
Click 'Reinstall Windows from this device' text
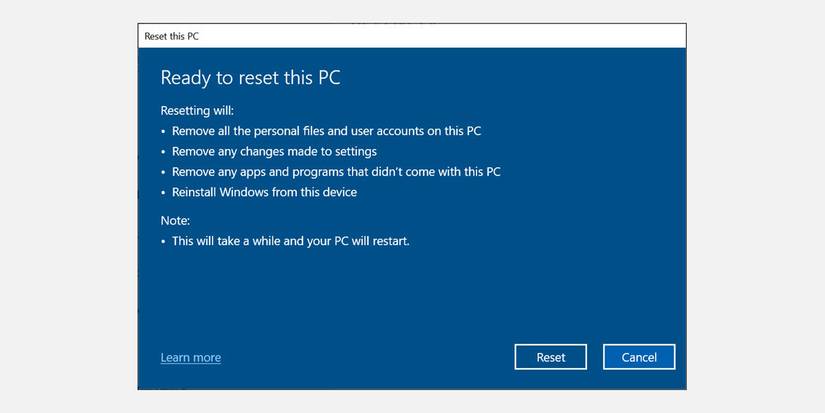(x=264, y=192)
